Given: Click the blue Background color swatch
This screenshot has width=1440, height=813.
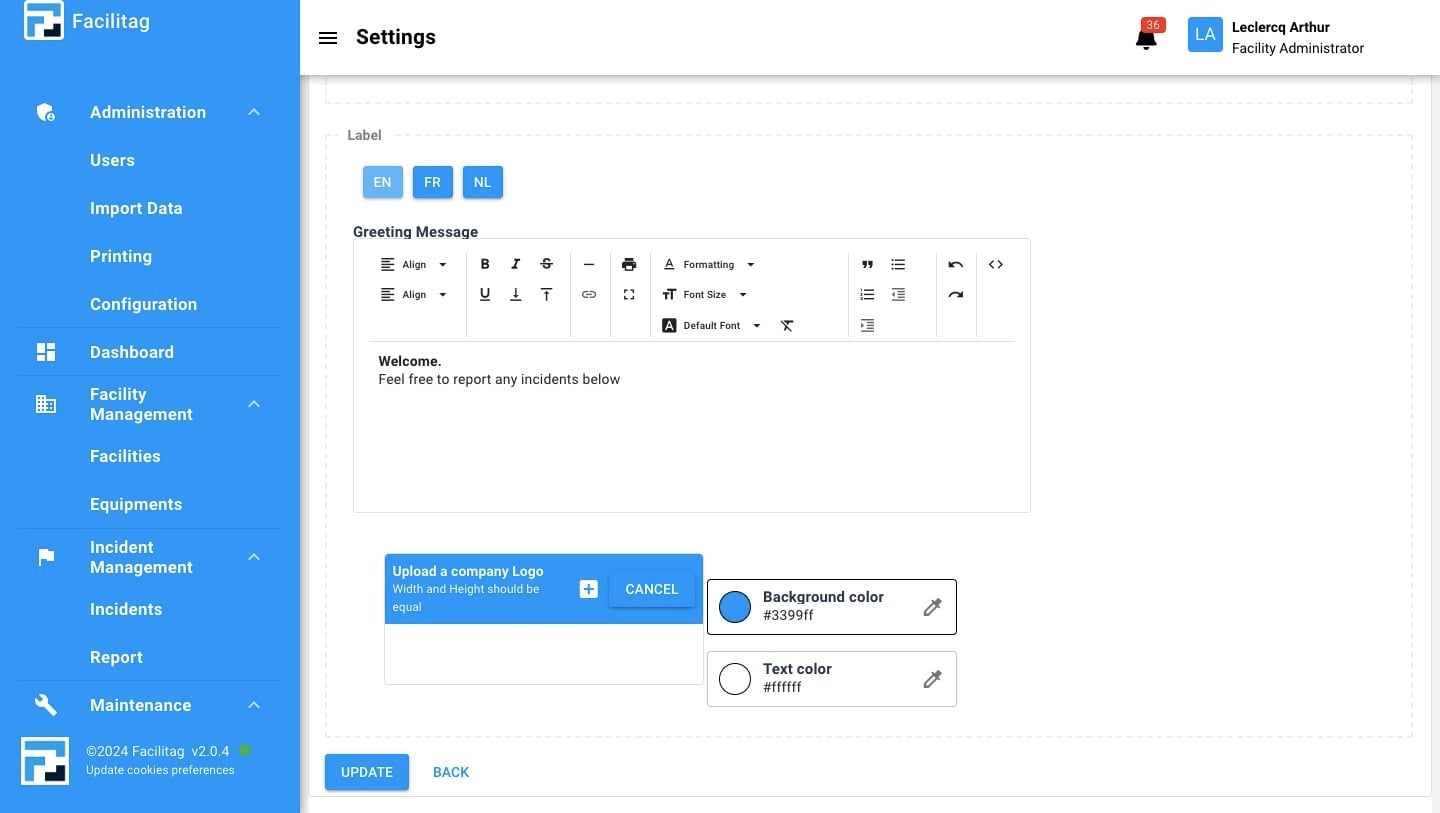Looking at the screenshot, I should pos(735,607).
